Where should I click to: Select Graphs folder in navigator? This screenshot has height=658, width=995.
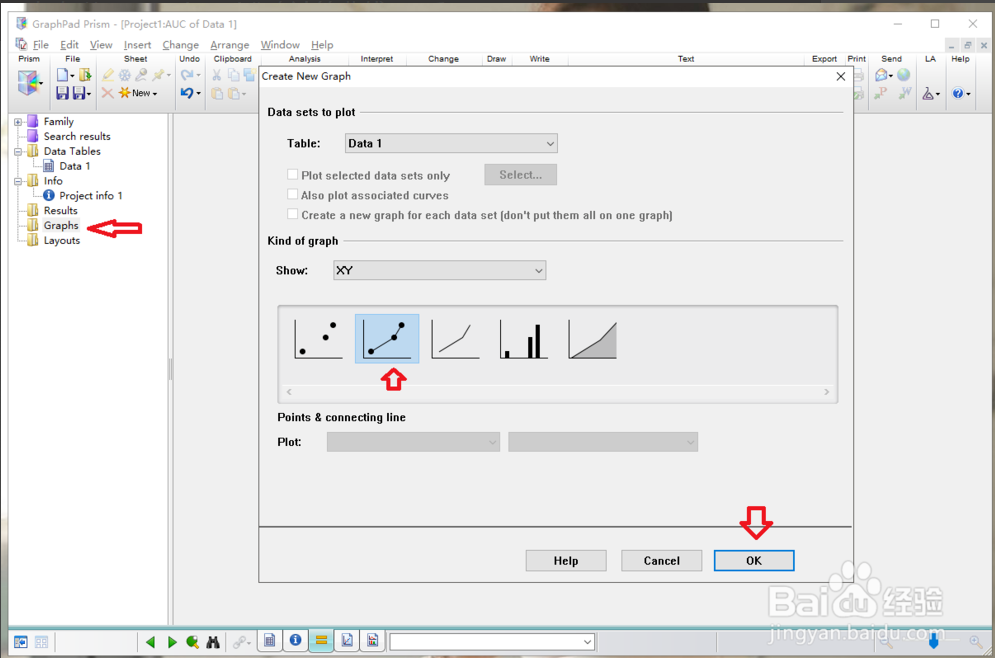(x=61, y=225)
